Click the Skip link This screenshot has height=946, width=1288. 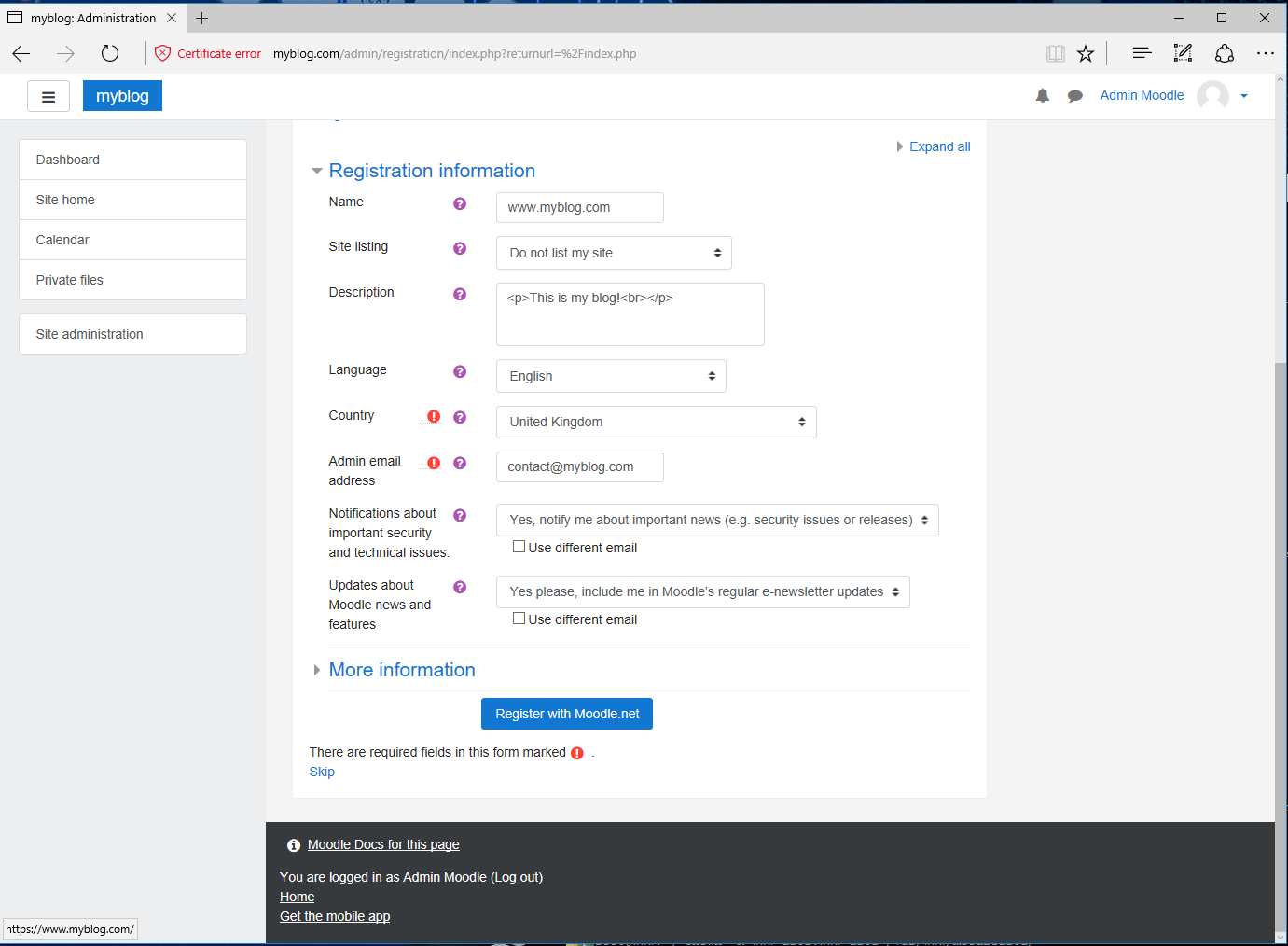322,772
